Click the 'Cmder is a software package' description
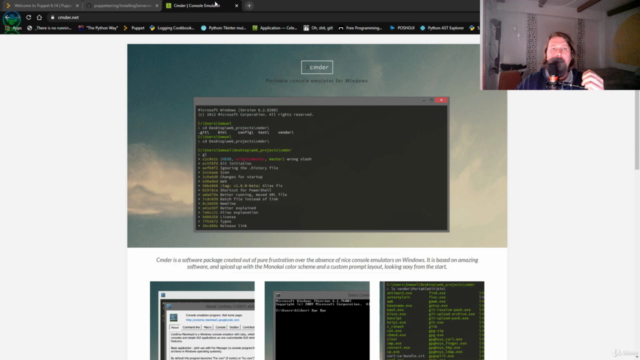640x360 pixels. 317,263
